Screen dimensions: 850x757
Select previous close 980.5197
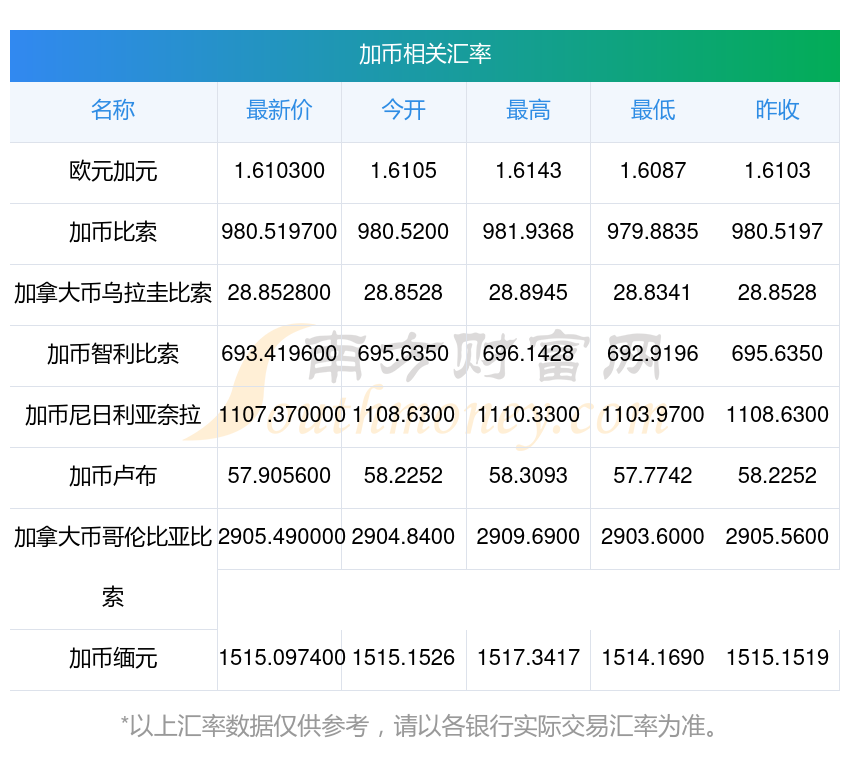click(777, 232)
